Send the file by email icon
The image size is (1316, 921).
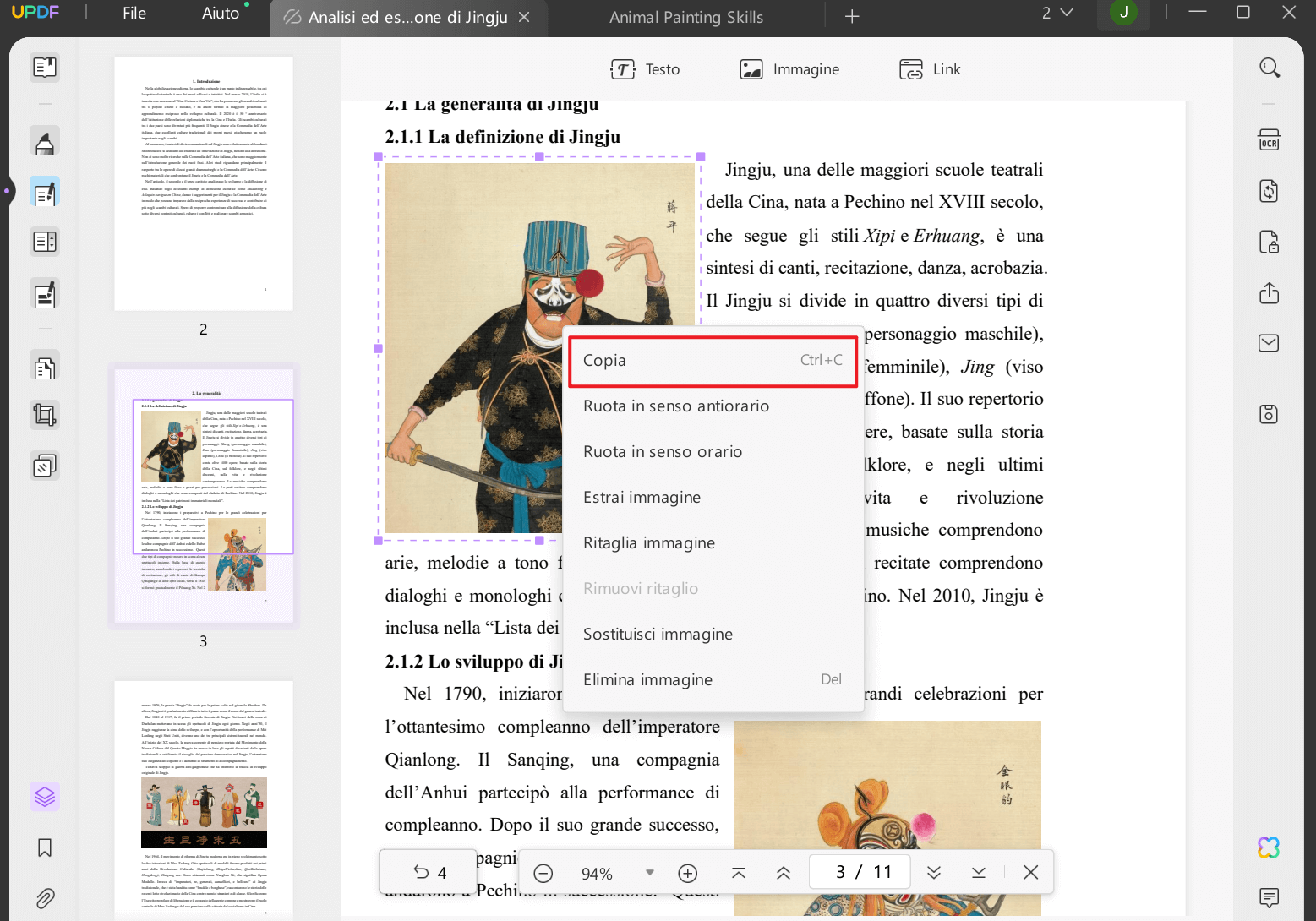point(1269,343)
